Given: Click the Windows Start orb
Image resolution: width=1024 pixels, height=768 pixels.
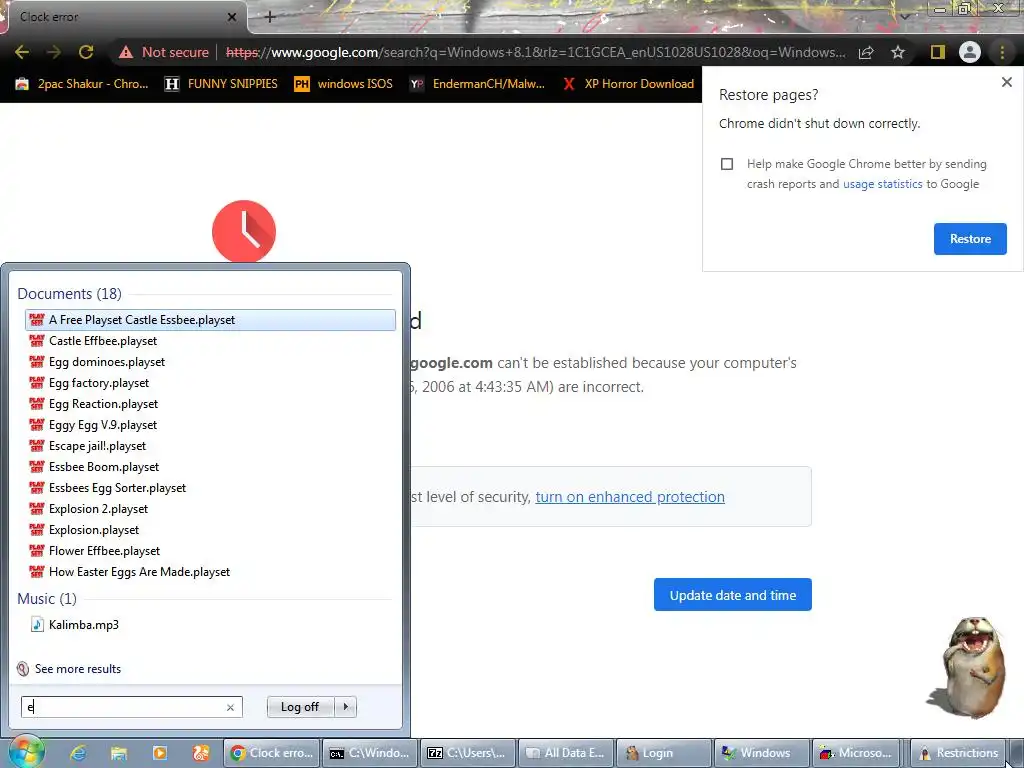Looking at the screenshot, I should [x=27, y=752].
